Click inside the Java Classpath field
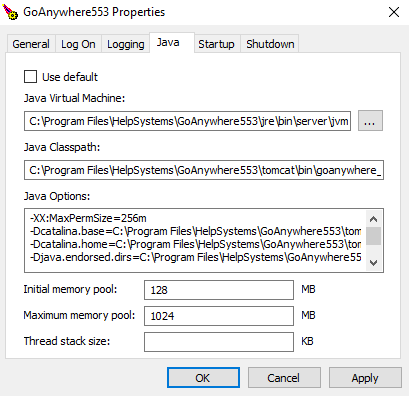Image resolution: width=409 pixels, height=396 pixels. (x=204, y=170)
